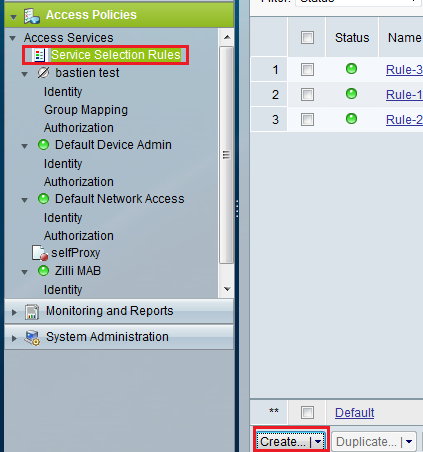Check the checkbox for the Default rule
The width and height of the screenshot is (423, 452).
point(307,412)
